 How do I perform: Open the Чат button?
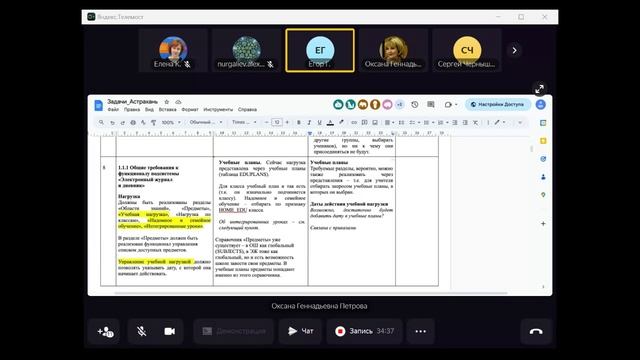[300, 331]
